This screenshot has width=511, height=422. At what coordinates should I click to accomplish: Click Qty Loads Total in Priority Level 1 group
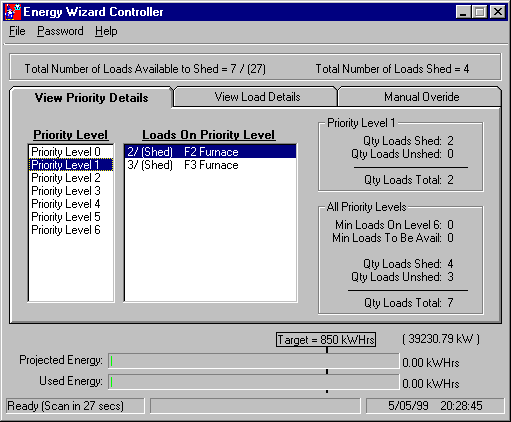409,180
